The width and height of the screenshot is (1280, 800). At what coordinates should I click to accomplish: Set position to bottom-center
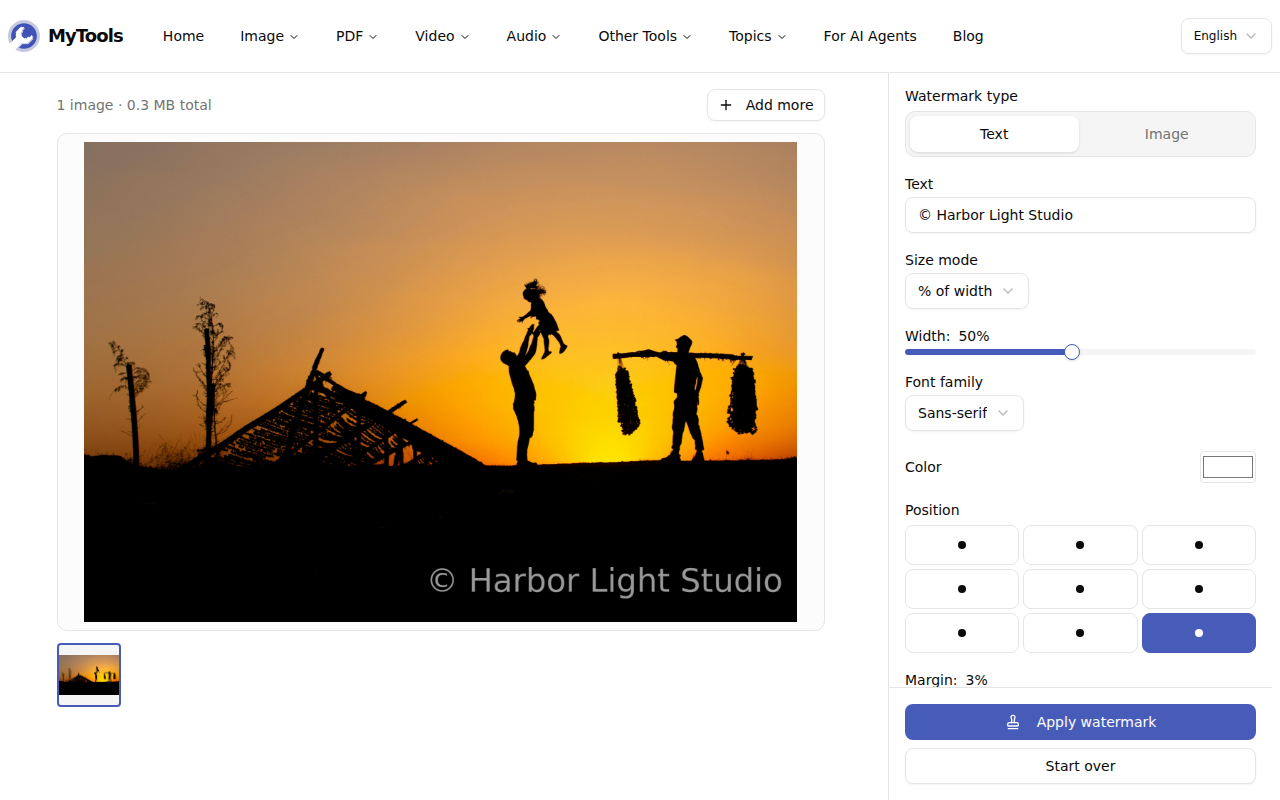tap(1080, 633)
